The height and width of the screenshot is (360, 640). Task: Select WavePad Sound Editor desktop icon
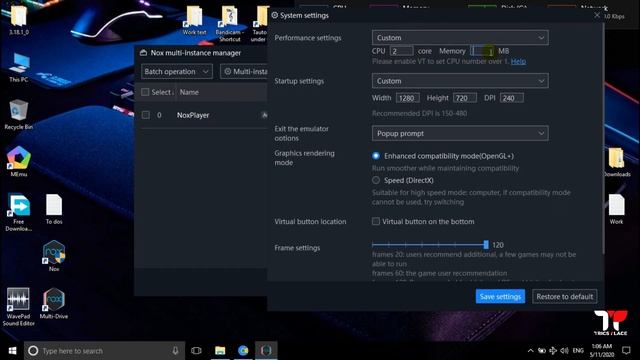point(18,306)
